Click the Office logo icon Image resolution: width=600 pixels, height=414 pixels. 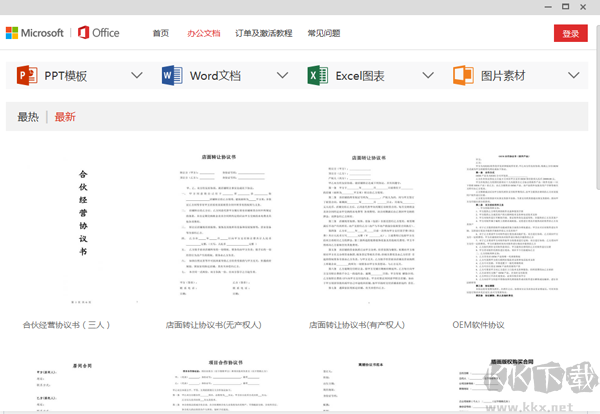pyautogui.click(x=83, y=33)
